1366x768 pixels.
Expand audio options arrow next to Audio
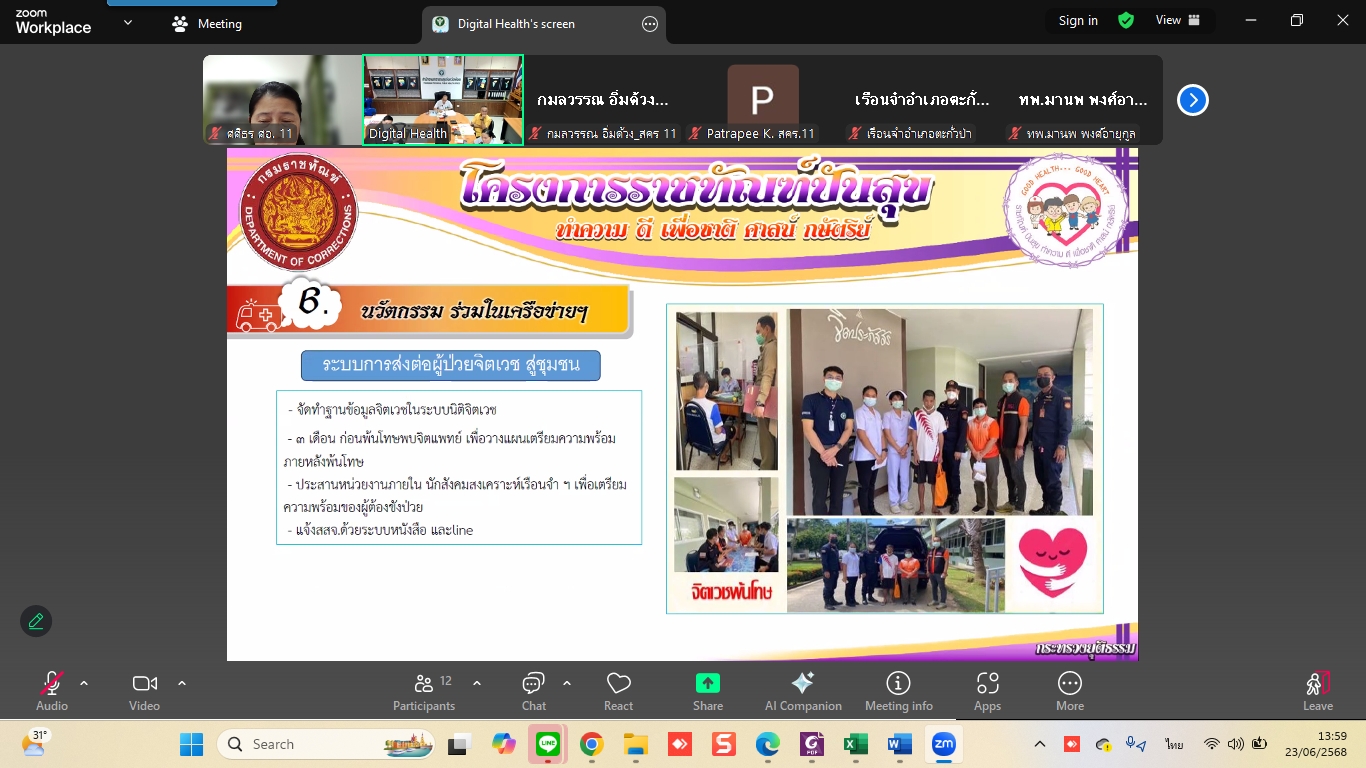coord(84,683)
